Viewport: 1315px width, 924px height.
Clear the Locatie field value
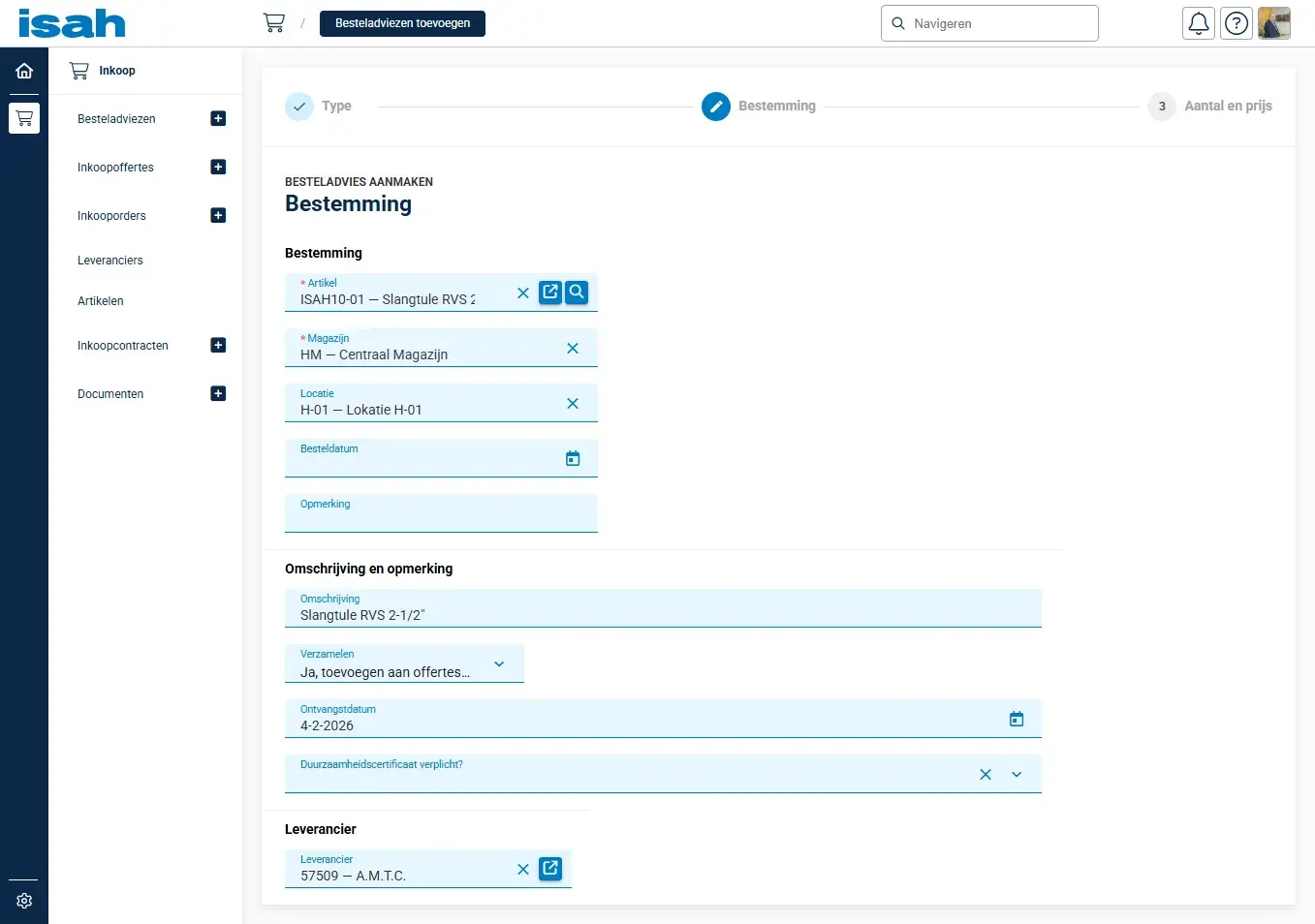[573, 404]
